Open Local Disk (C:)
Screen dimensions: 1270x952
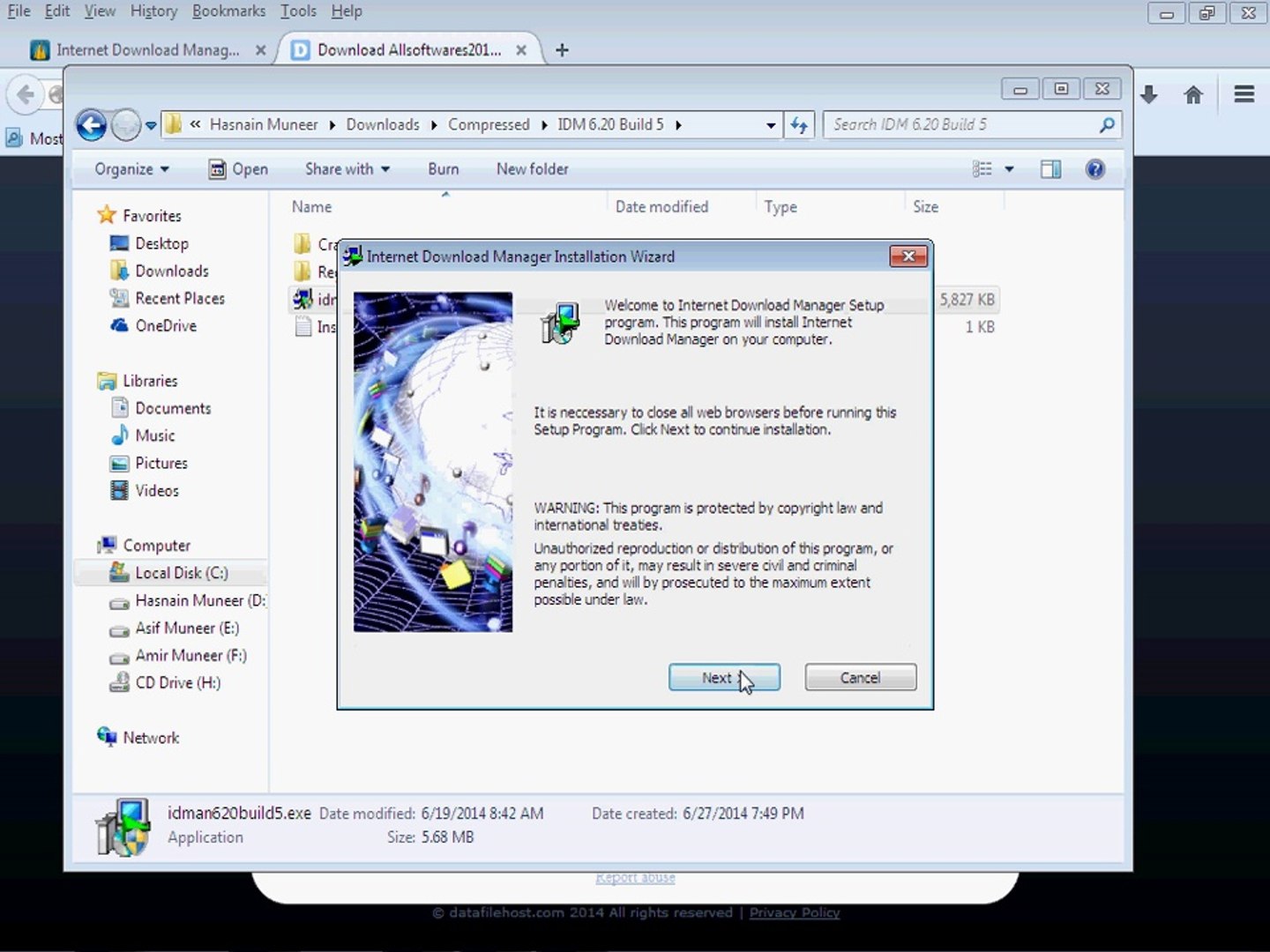pyautogui.click(x=182, y=573)
